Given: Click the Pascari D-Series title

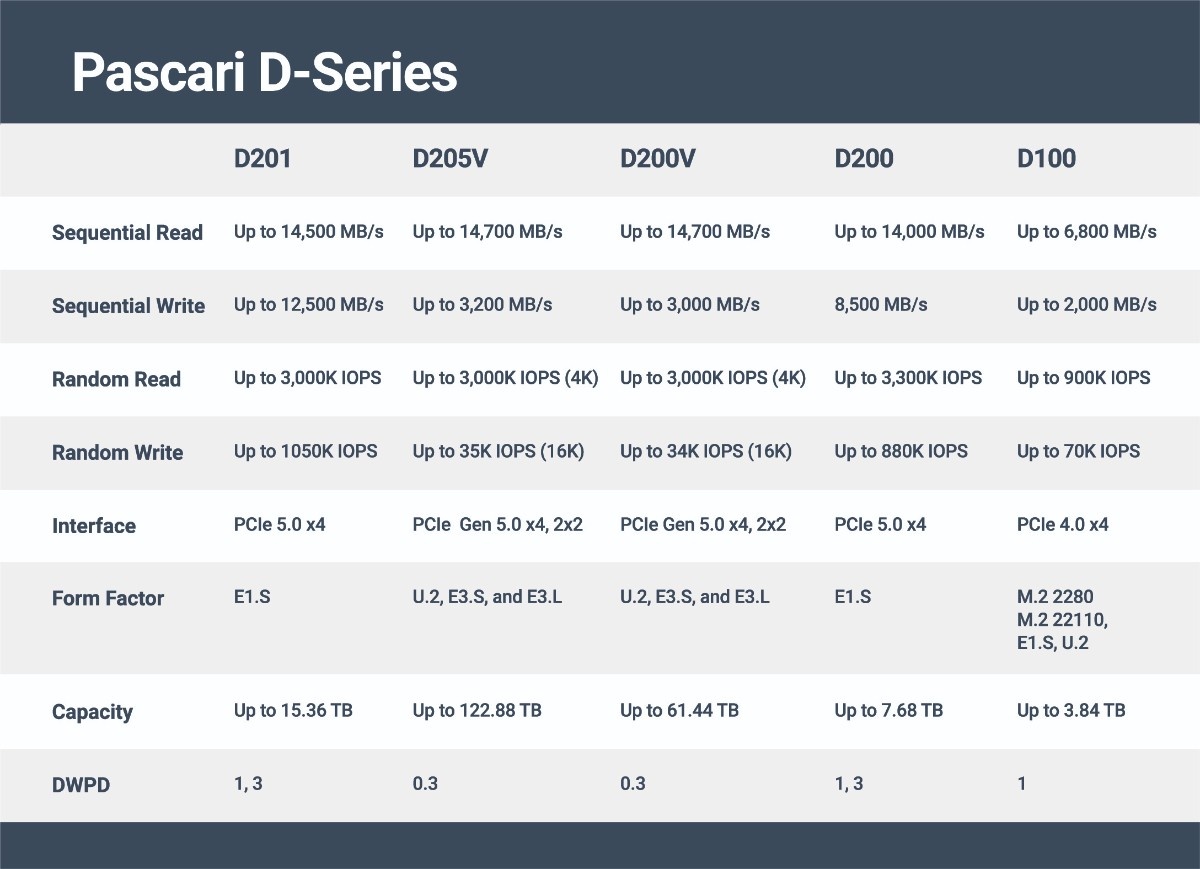Looking at the screenshot, I should point(265,73).
